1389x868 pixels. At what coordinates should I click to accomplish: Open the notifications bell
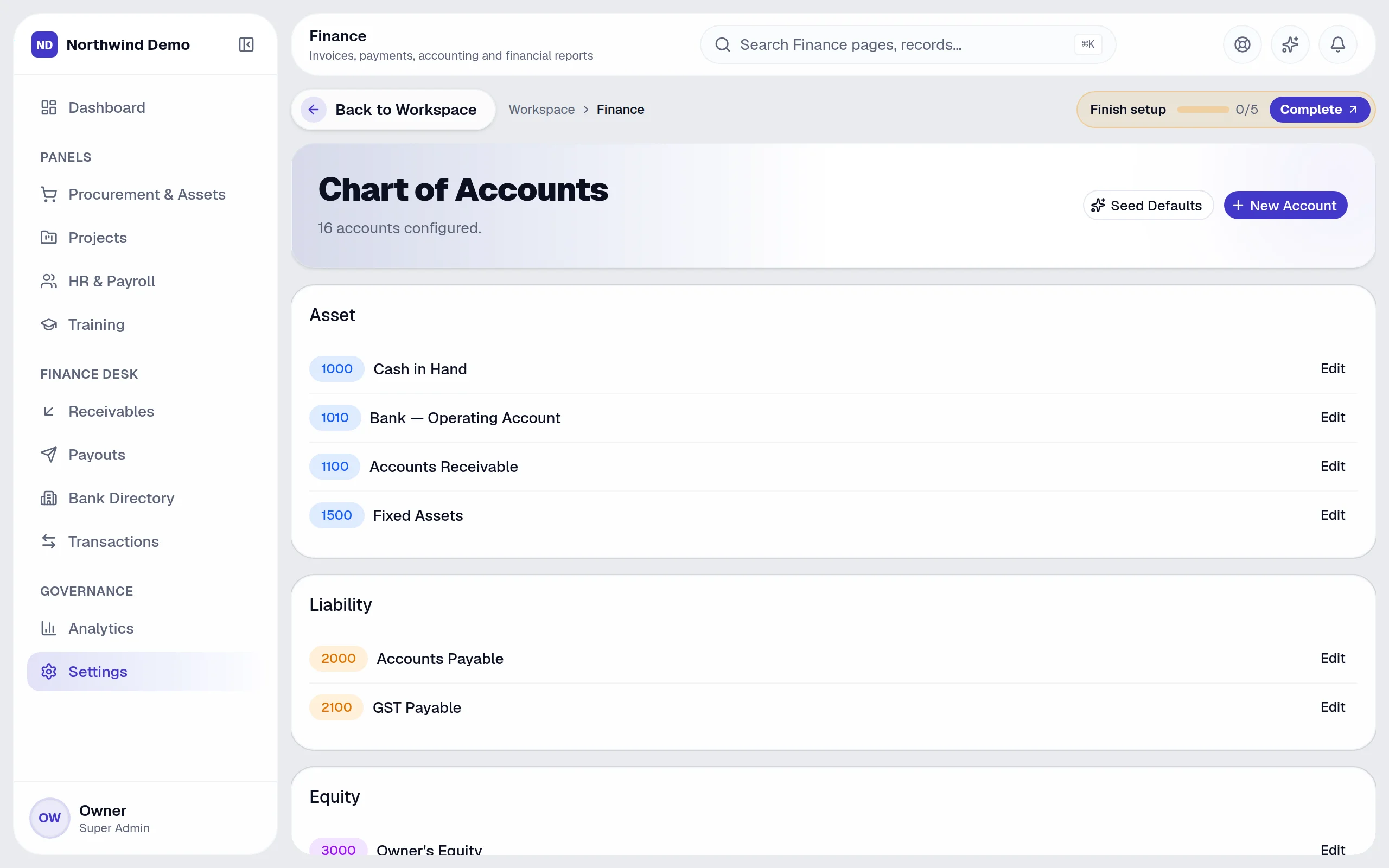(1337, 45)
